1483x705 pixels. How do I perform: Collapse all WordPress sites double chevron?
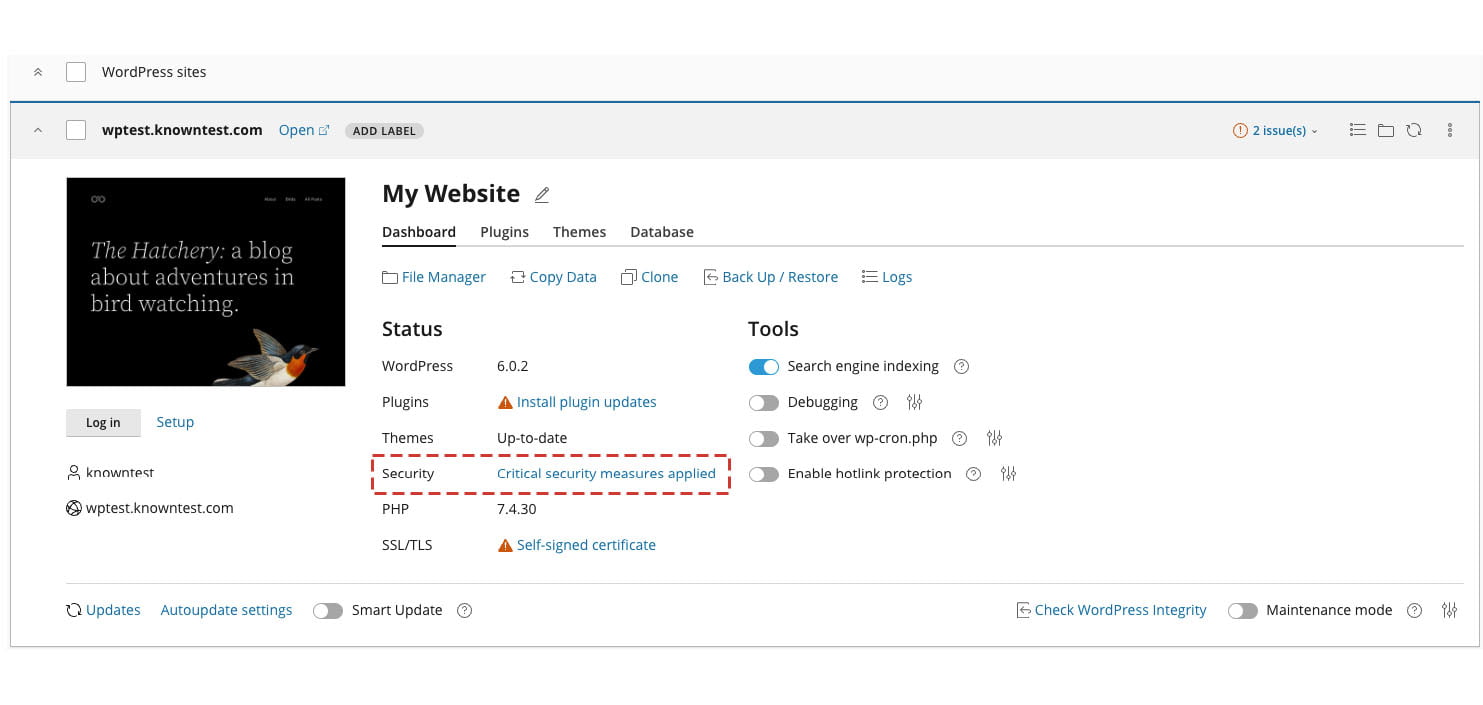[38, 72]
